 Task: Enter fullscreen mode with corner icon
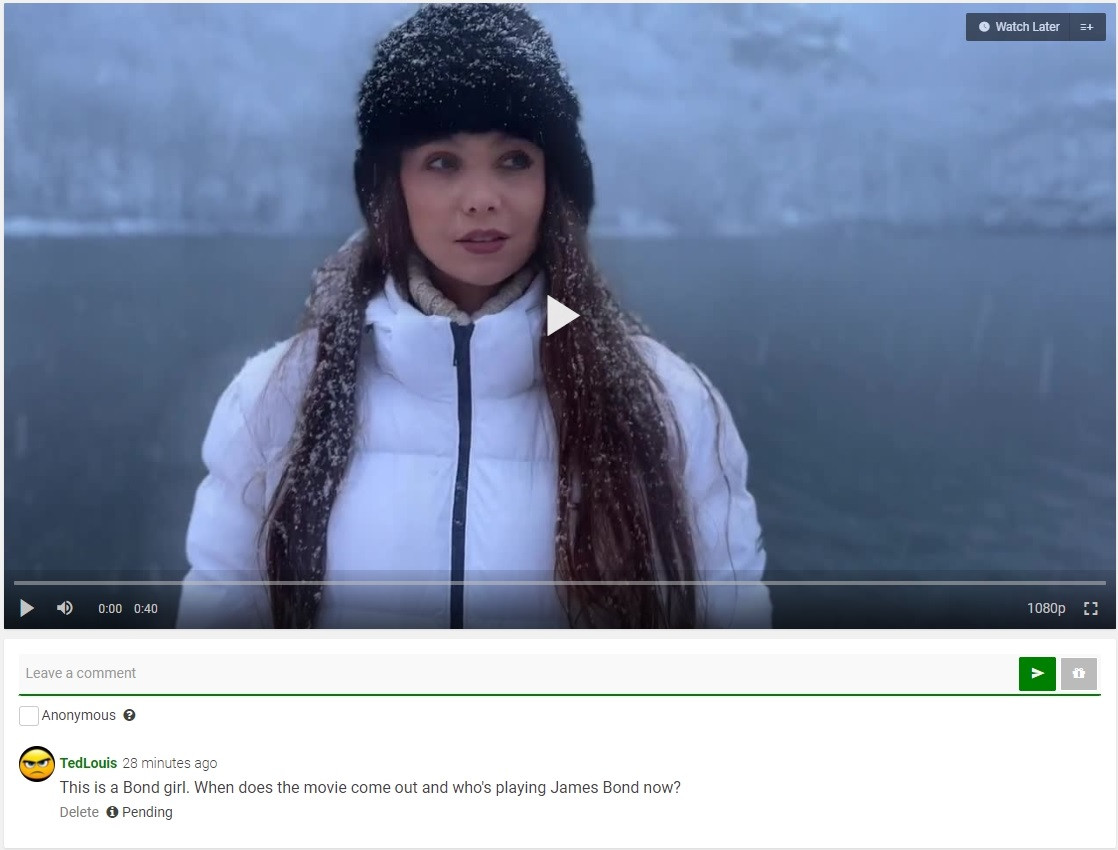pyautogui.click(x=1090, y=608)
